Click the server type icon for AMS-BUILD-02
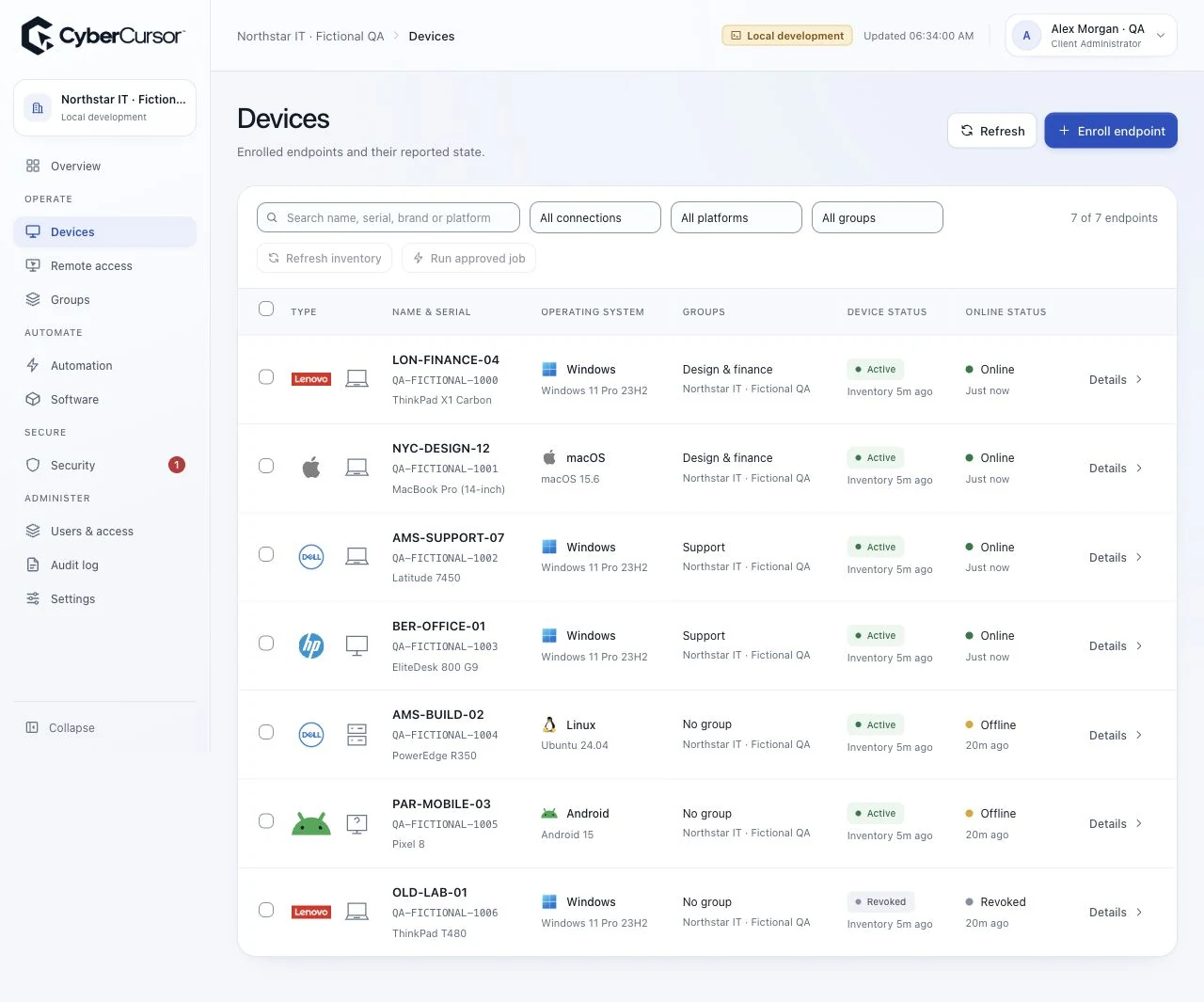This screenshot has width=1204, height=1002. [356, 735]
